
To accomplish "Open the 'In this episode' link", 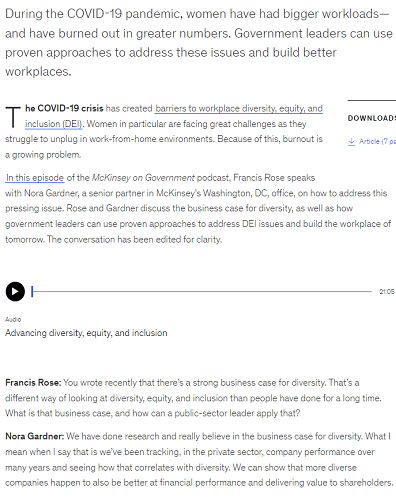I will (x=35, y=178).
